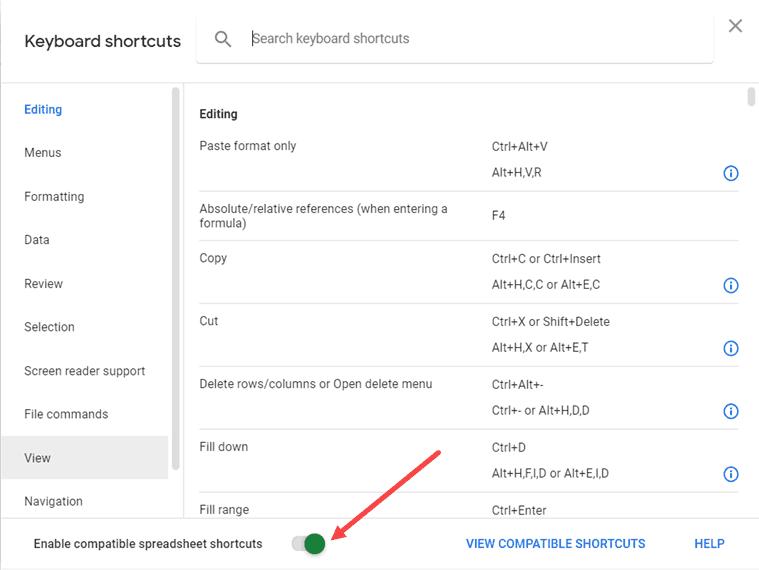The image size is (759, 570).
Task: Open info icon for Paste format only
Action: click(x=730, y=173)
